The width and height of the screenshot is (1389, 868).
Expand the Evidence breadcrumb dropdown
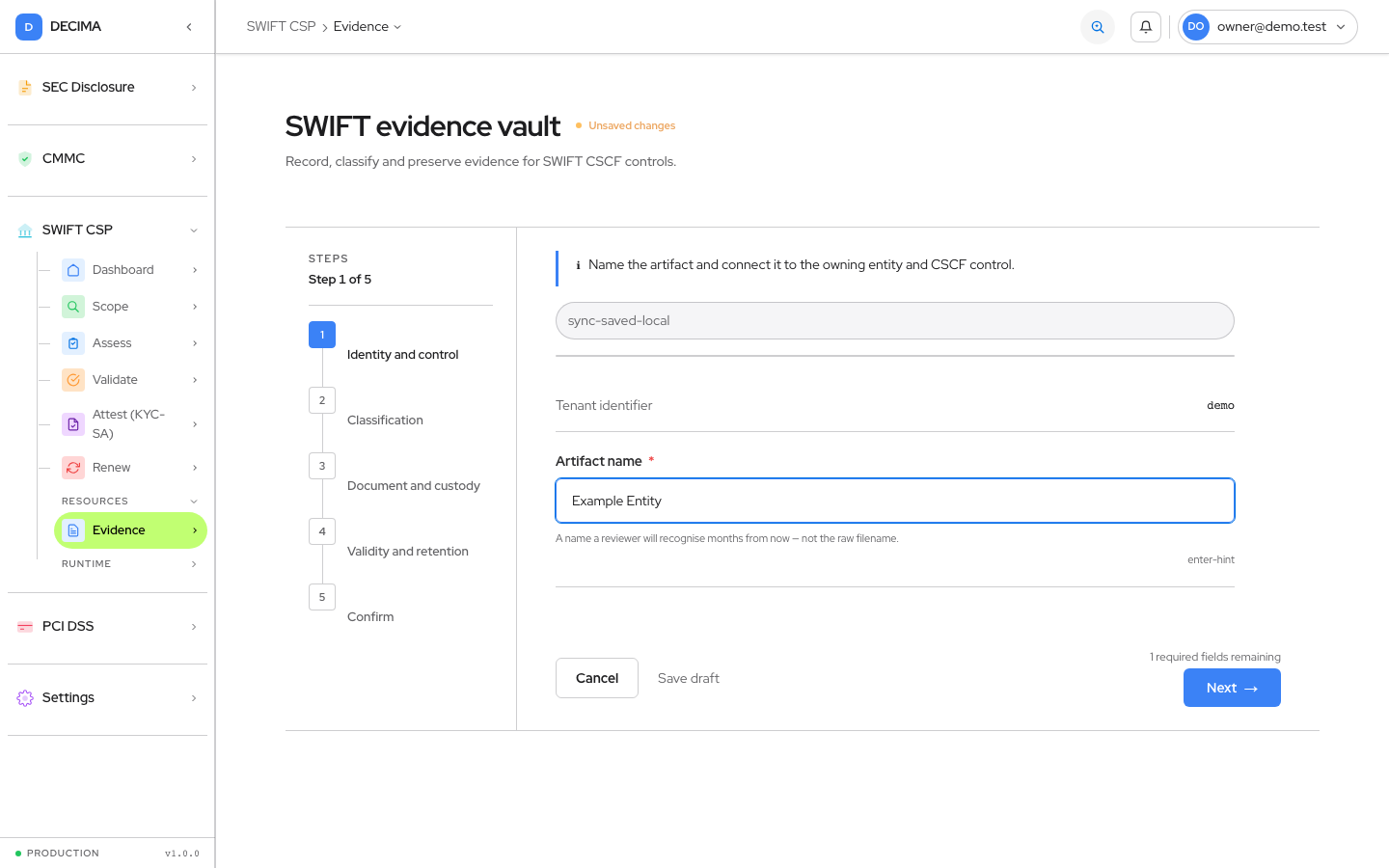(368, 27)
